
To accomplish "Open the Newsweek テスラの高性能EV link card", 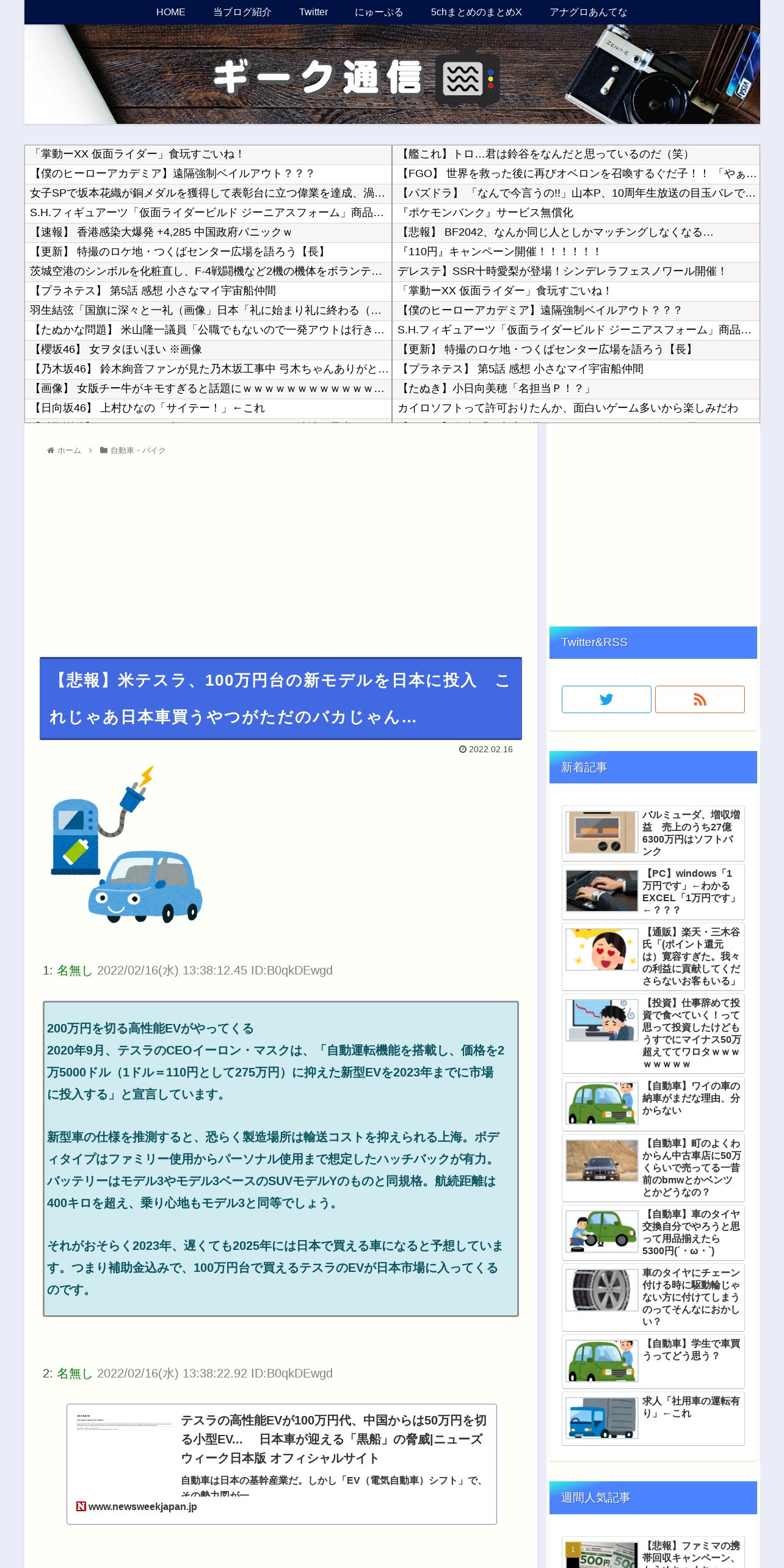I will pos(281,1464).
